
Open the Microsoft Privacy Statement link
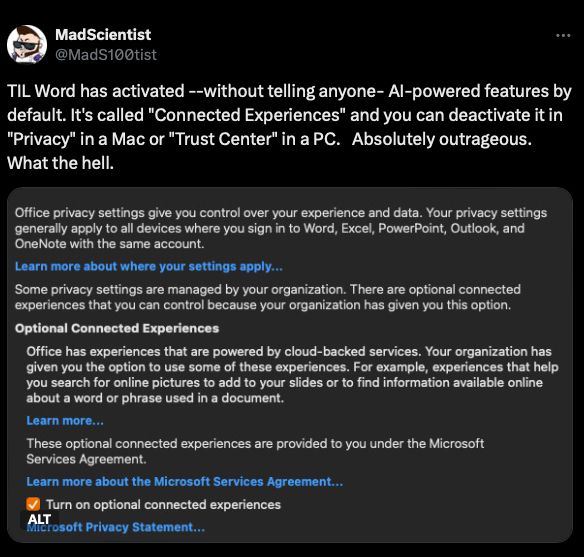[115, 527]
